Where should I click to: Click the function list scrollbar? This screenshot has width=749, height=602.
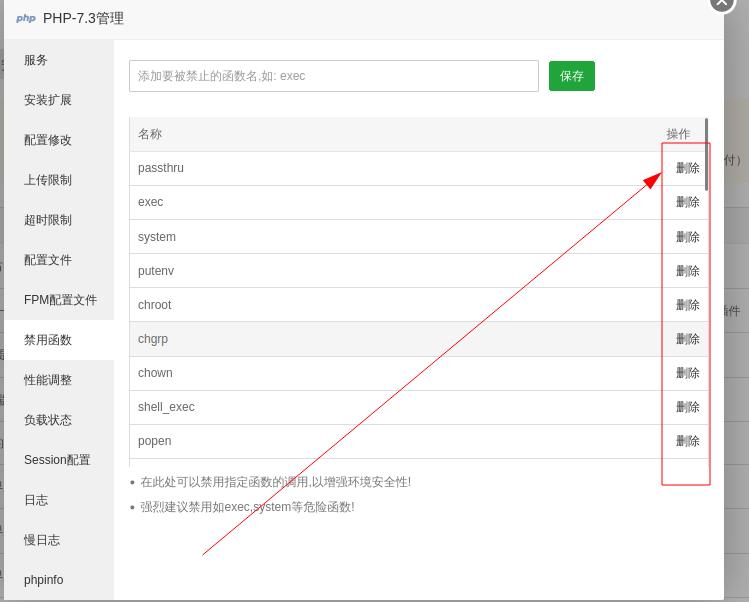(x=706, y=155)
